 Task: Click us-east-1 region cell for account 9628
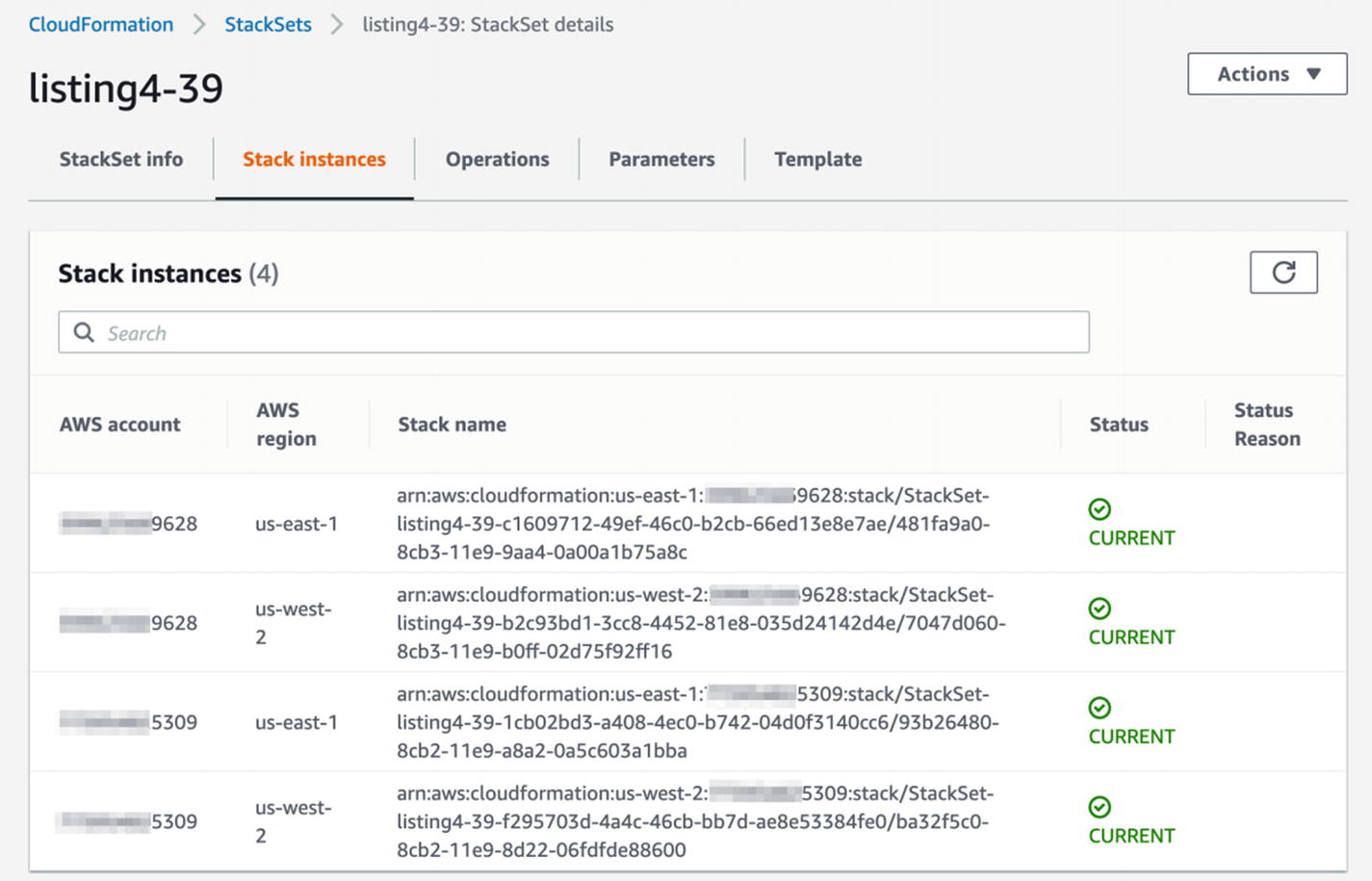click(297, 524)
